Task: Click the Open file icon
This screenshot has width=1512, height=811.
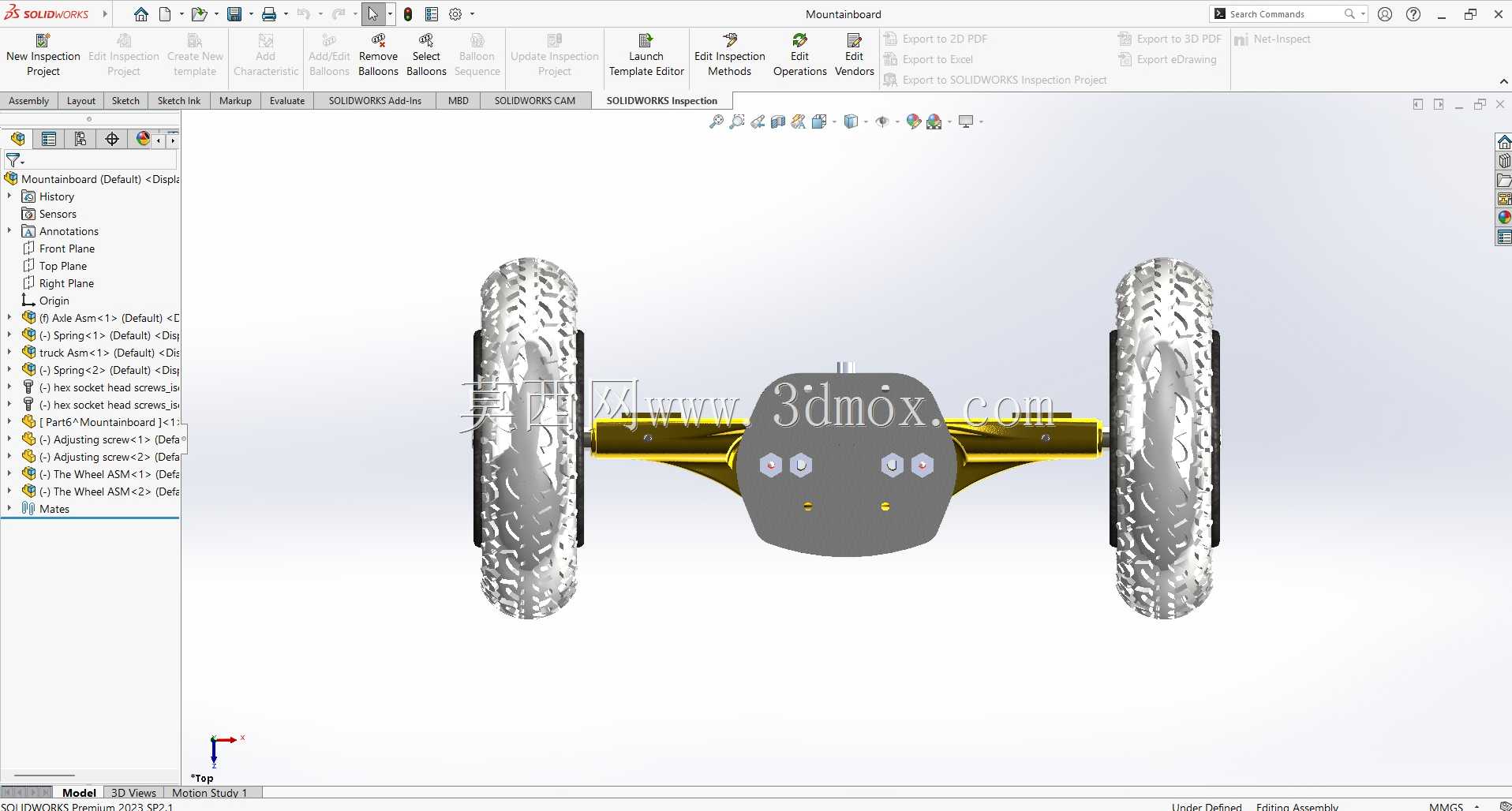Action: (199, 14)
